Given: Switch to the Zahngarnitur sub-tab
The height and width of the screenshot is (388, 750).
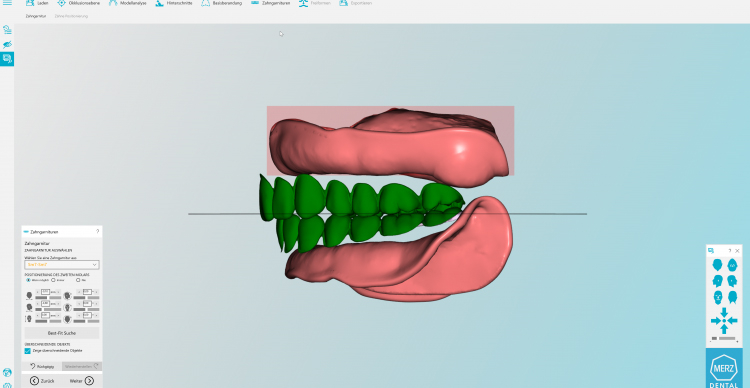Looking at the screenshot, I should [x=36, y=16].
